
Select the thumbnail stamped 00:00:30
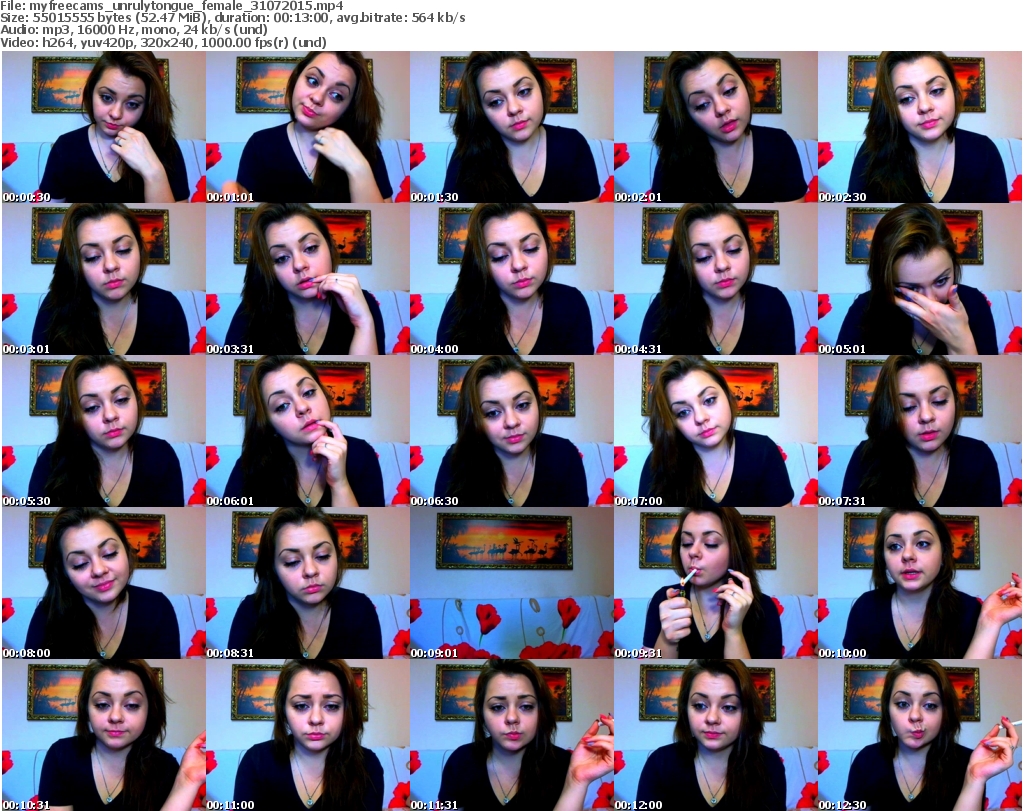point(104,127)
